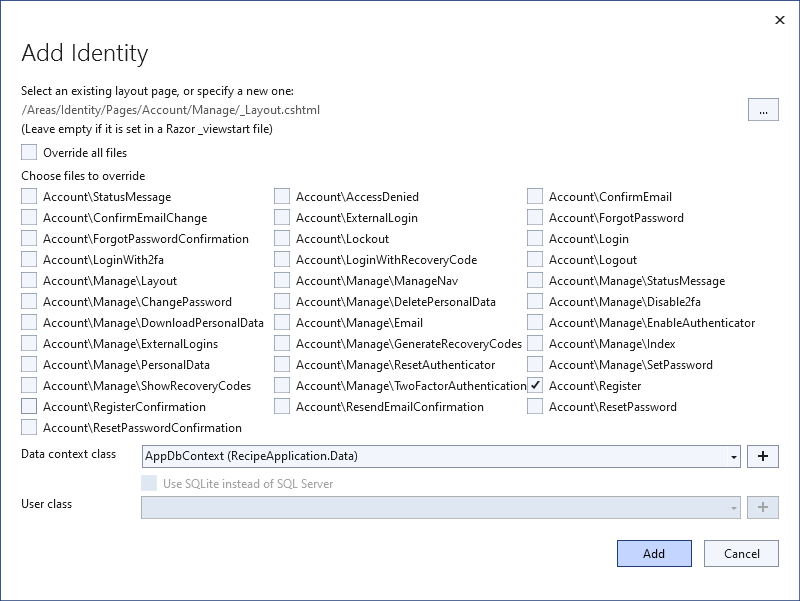Check Account\Login for override
800x601 pixels.
(x=535, y=238)
